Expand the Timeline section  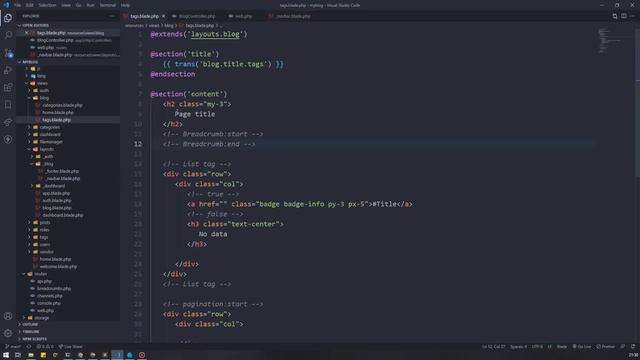pyautogui.click(x=68, y=332)
